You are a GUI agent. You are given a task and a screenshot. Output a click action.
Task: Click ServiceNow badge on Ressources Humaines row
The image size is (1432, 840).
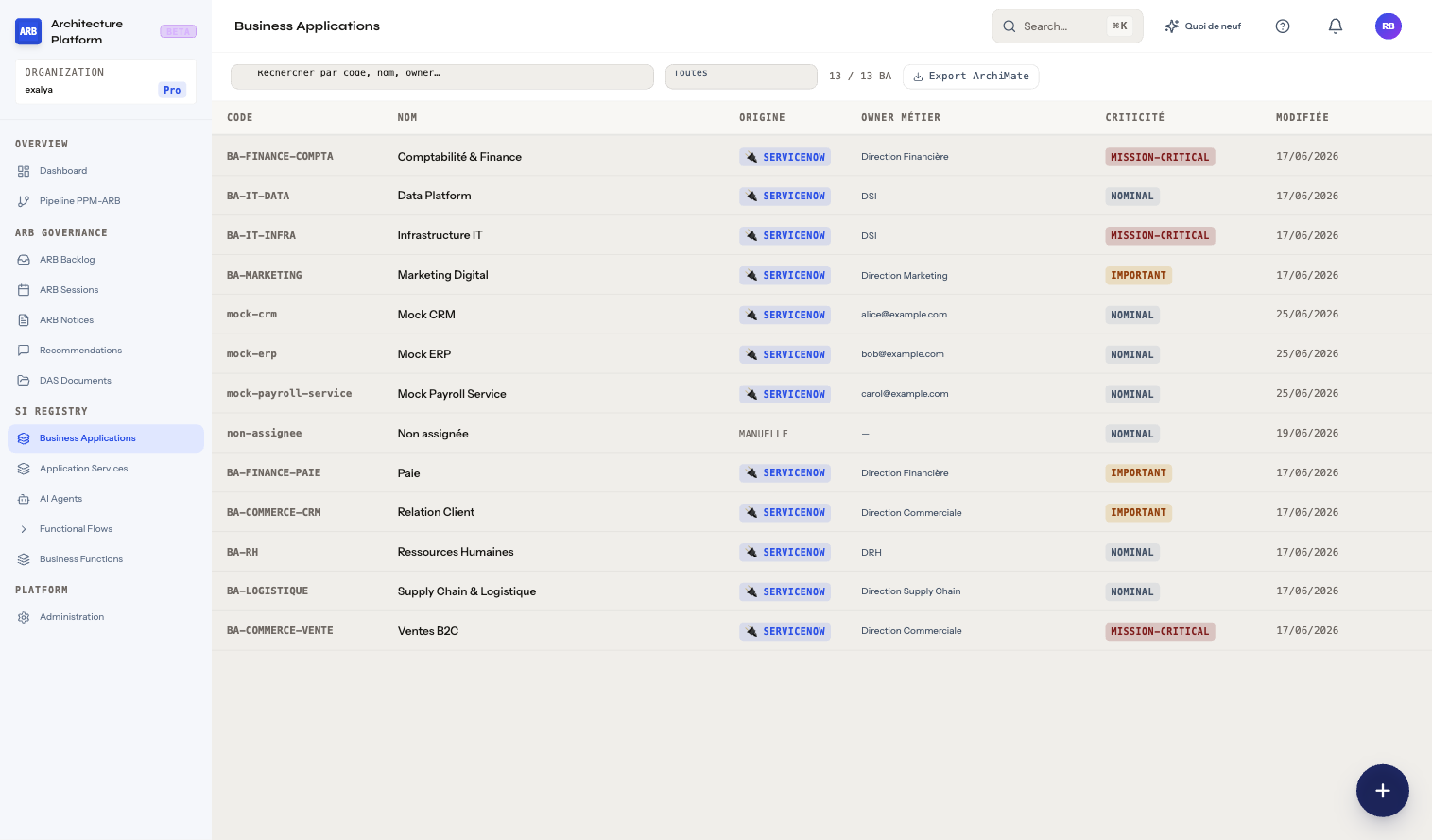[x=785, y=553]
